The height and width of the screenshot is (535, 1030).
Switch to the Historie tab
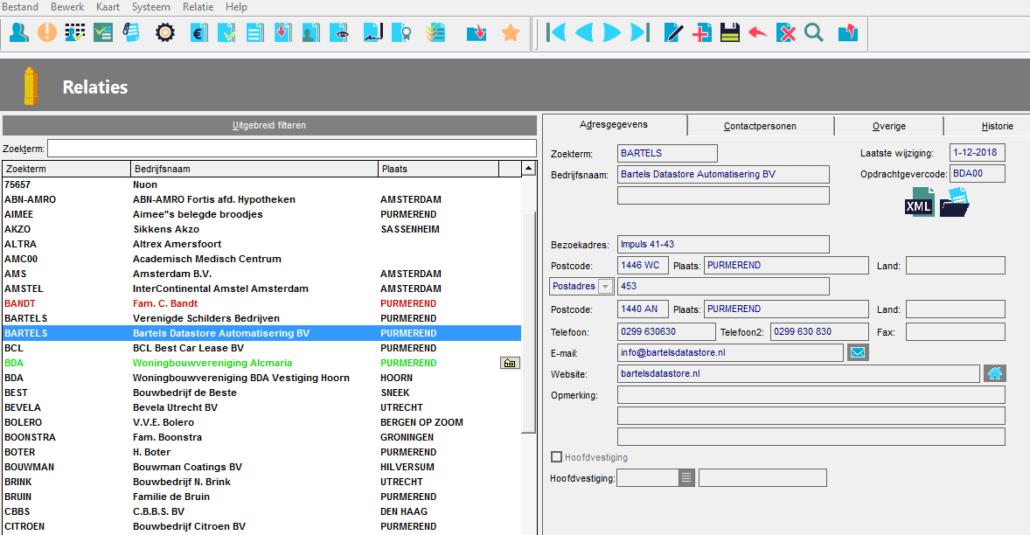996,126
